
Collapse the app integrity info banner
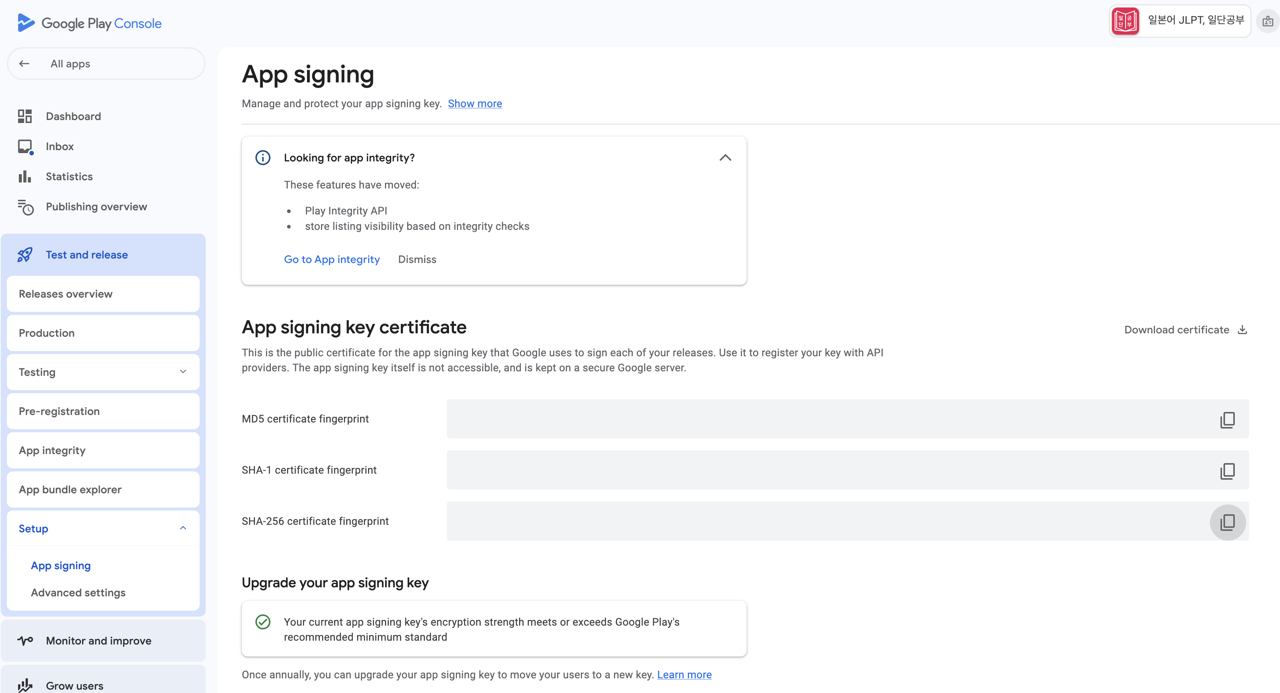(x=725, y=157)
